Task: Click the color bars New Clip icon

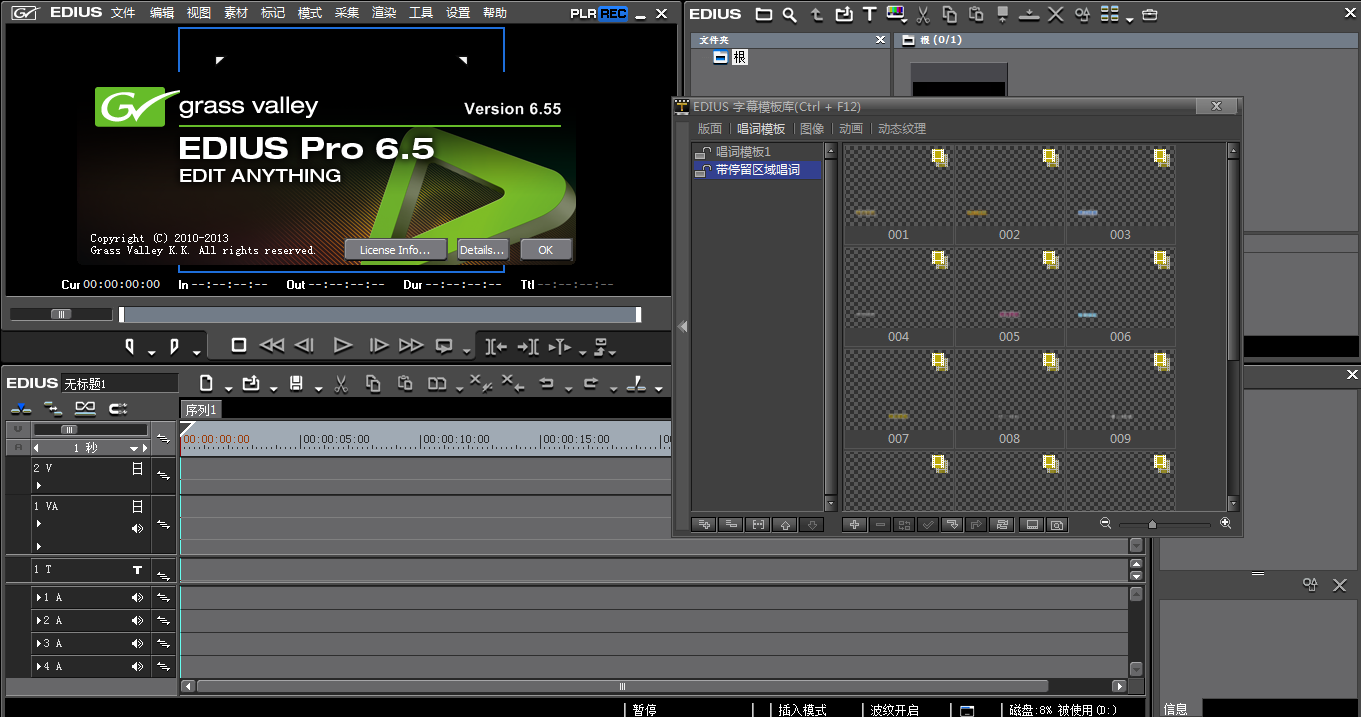Action: point(895,14)
